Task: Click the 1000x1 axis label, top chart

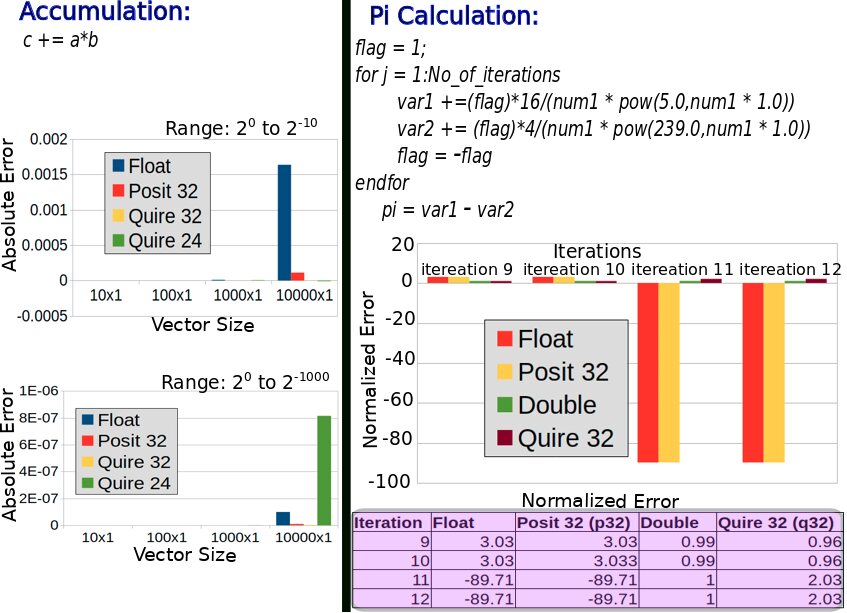Action: click(x=238, y=295)
